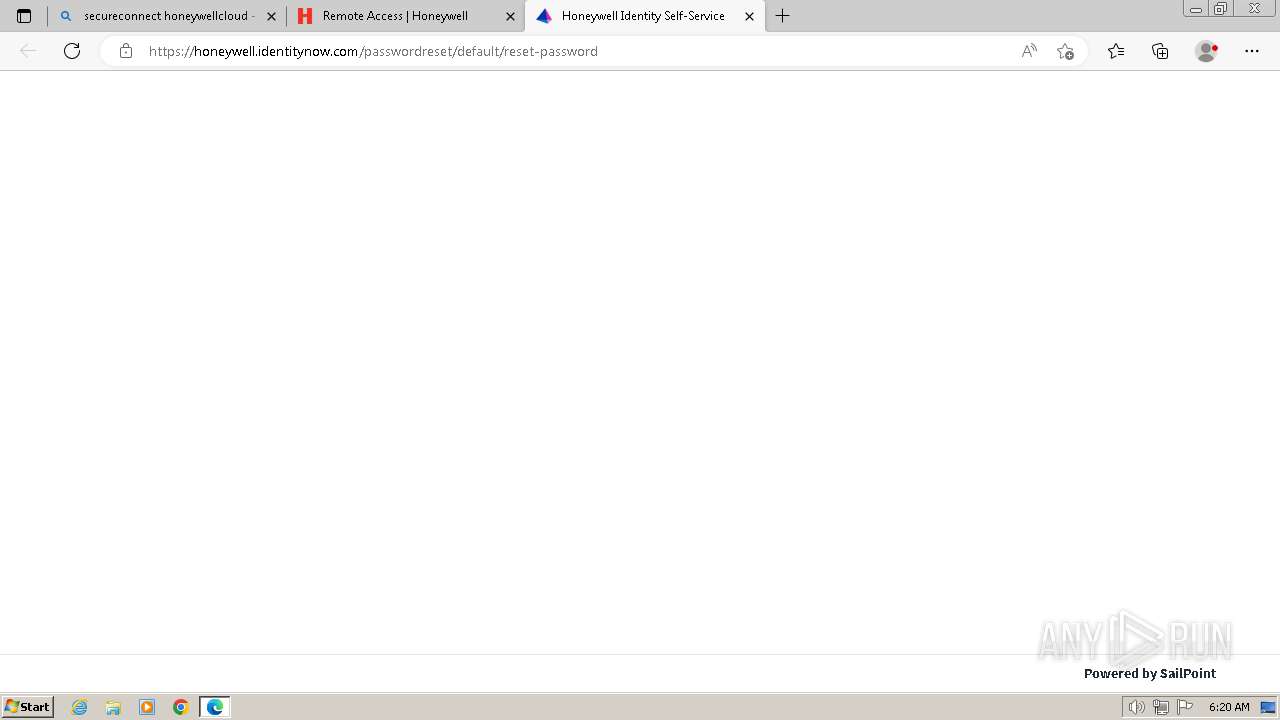The image size is (1280, 720).
Task: Select Honeywell Identity Self-Service tab
Action: 644,16
